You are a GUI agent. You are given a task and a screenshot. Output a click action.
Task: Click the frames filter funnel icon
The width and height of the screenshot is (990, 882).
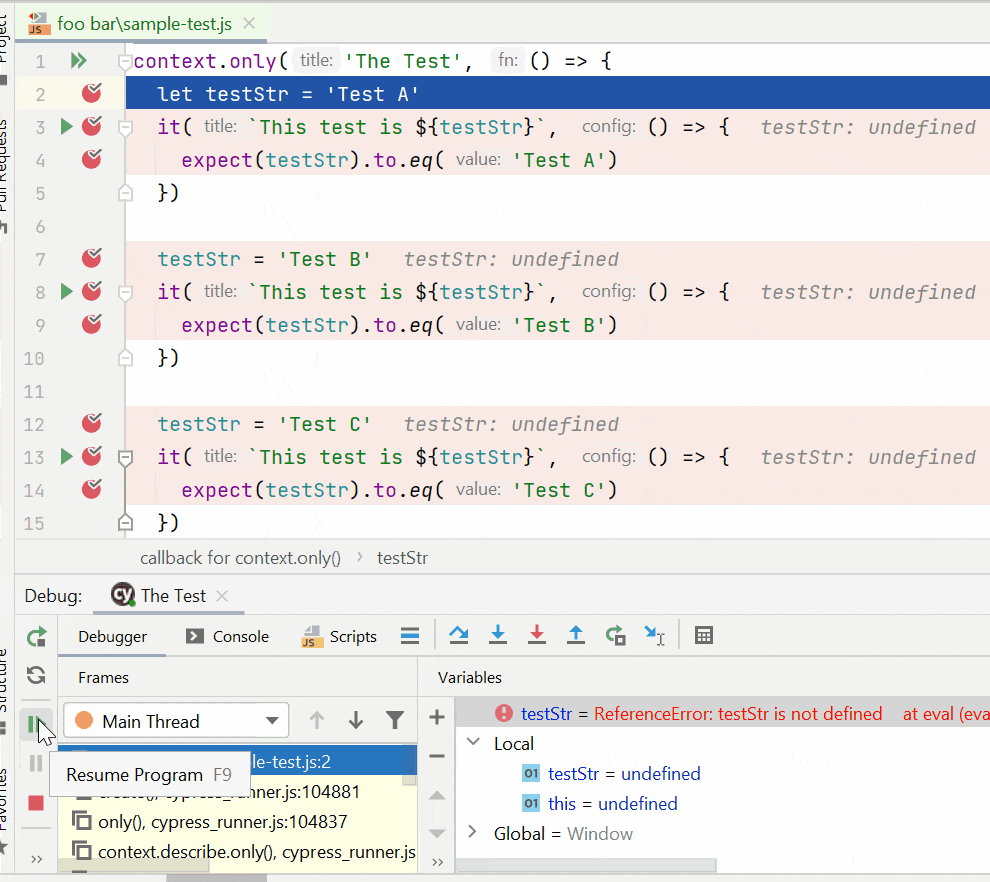point(395,720)
